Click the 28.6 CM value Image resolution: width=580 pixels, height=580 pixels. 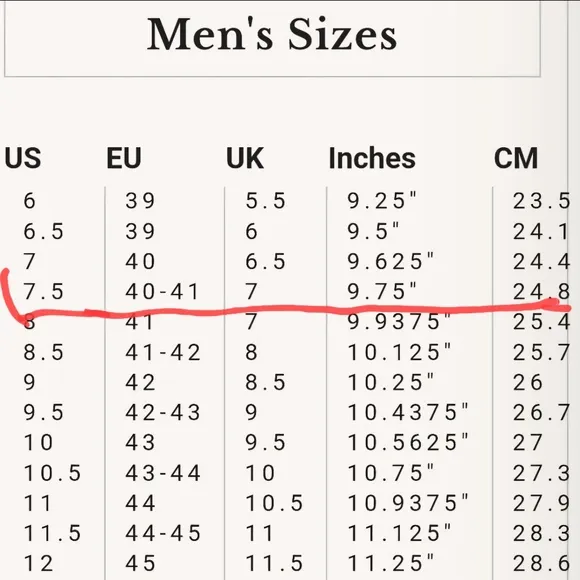pos(542,563)
